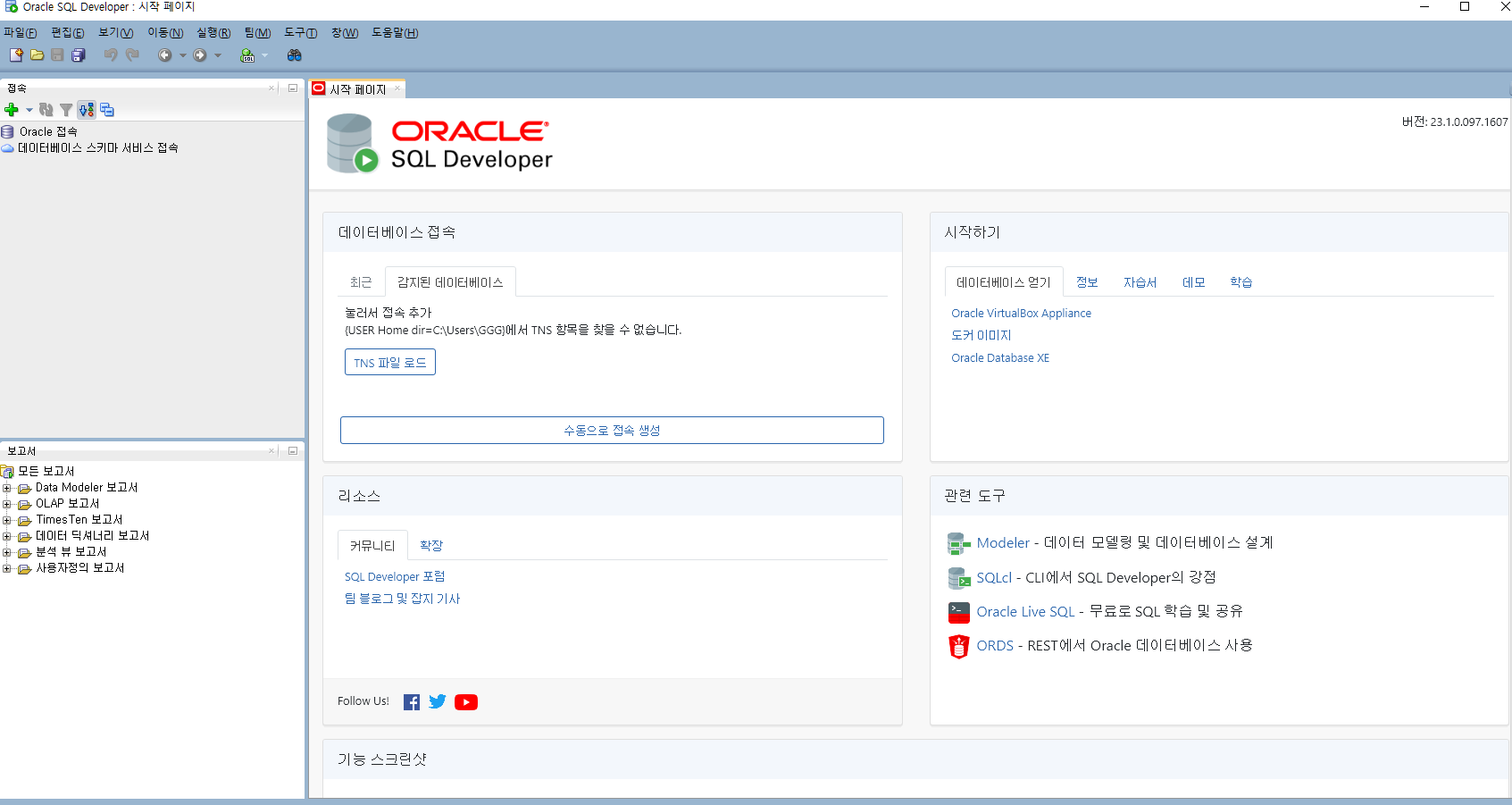Screen dimensions: 1512x805
Task: Click the binoculars Find DB Object icon
Action: coord(294,55)
